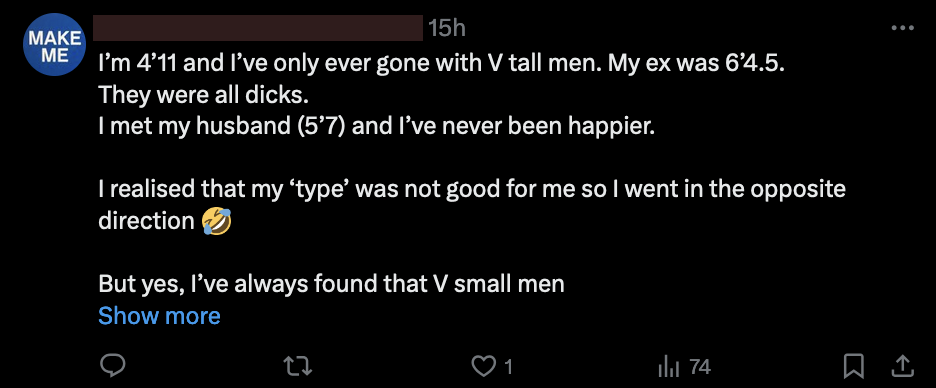Expand the post with Show more
The image size is (936, 388).
[159, 316]
